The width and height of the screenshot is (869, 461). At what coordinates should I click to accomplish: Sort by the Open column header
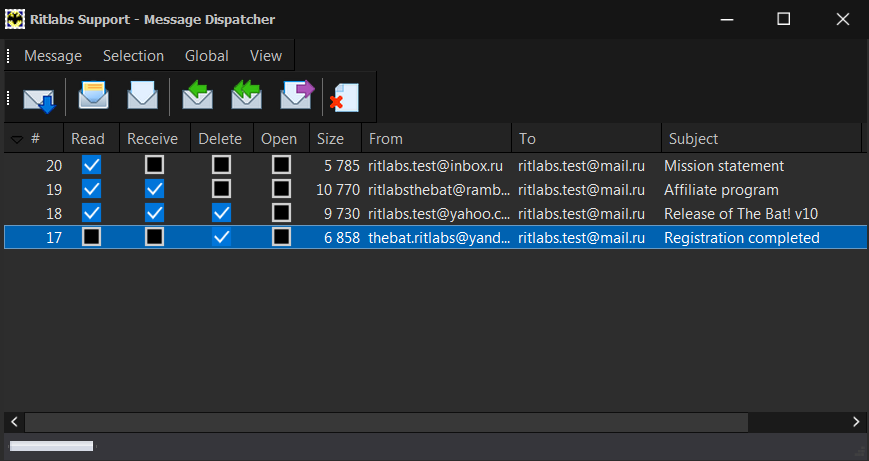282,139
